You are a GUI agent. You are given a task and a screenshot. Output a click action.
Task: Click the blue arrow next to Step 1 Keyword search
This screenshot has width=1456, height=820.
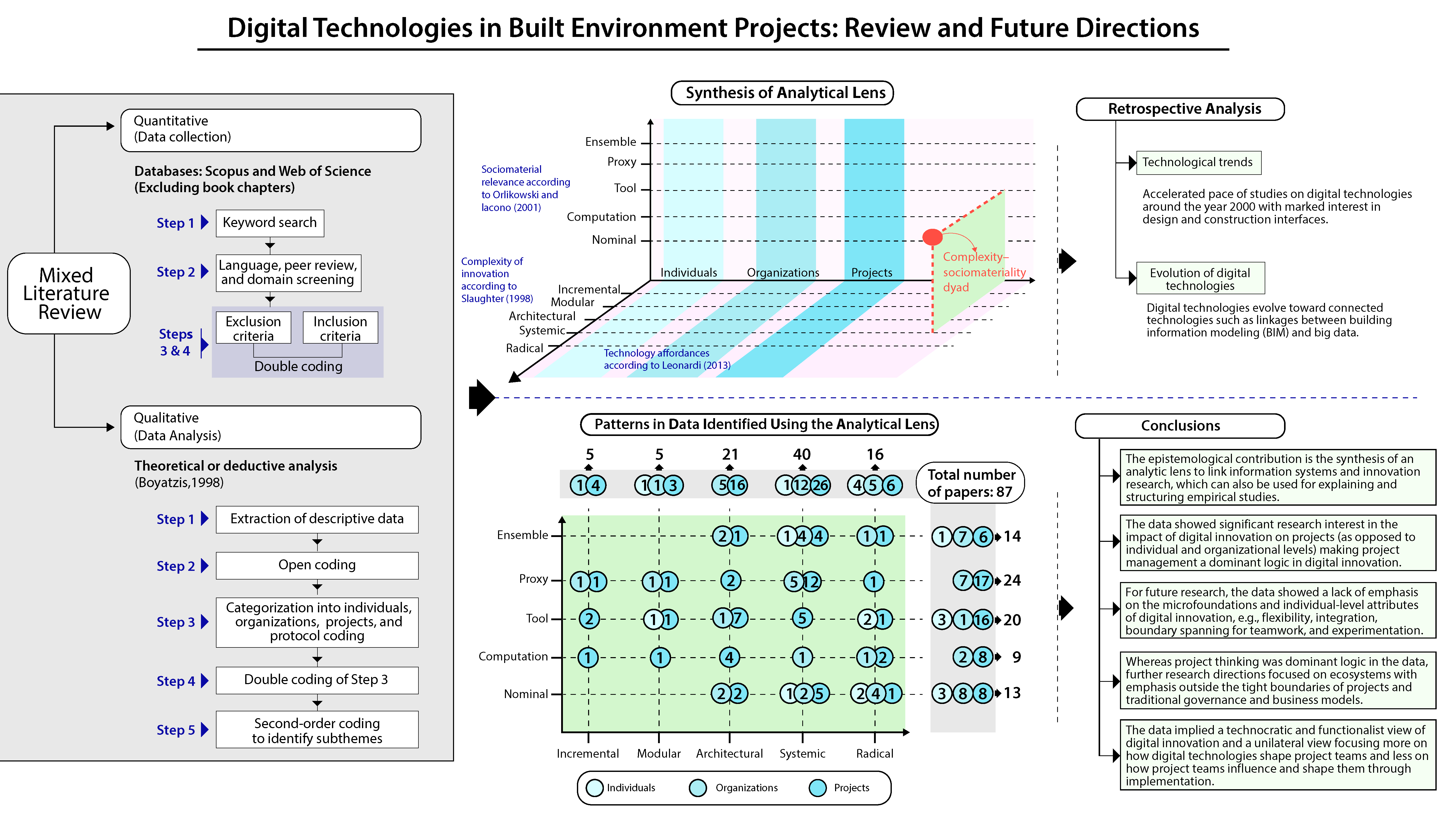pyautogui.click(x=205, y=223)
